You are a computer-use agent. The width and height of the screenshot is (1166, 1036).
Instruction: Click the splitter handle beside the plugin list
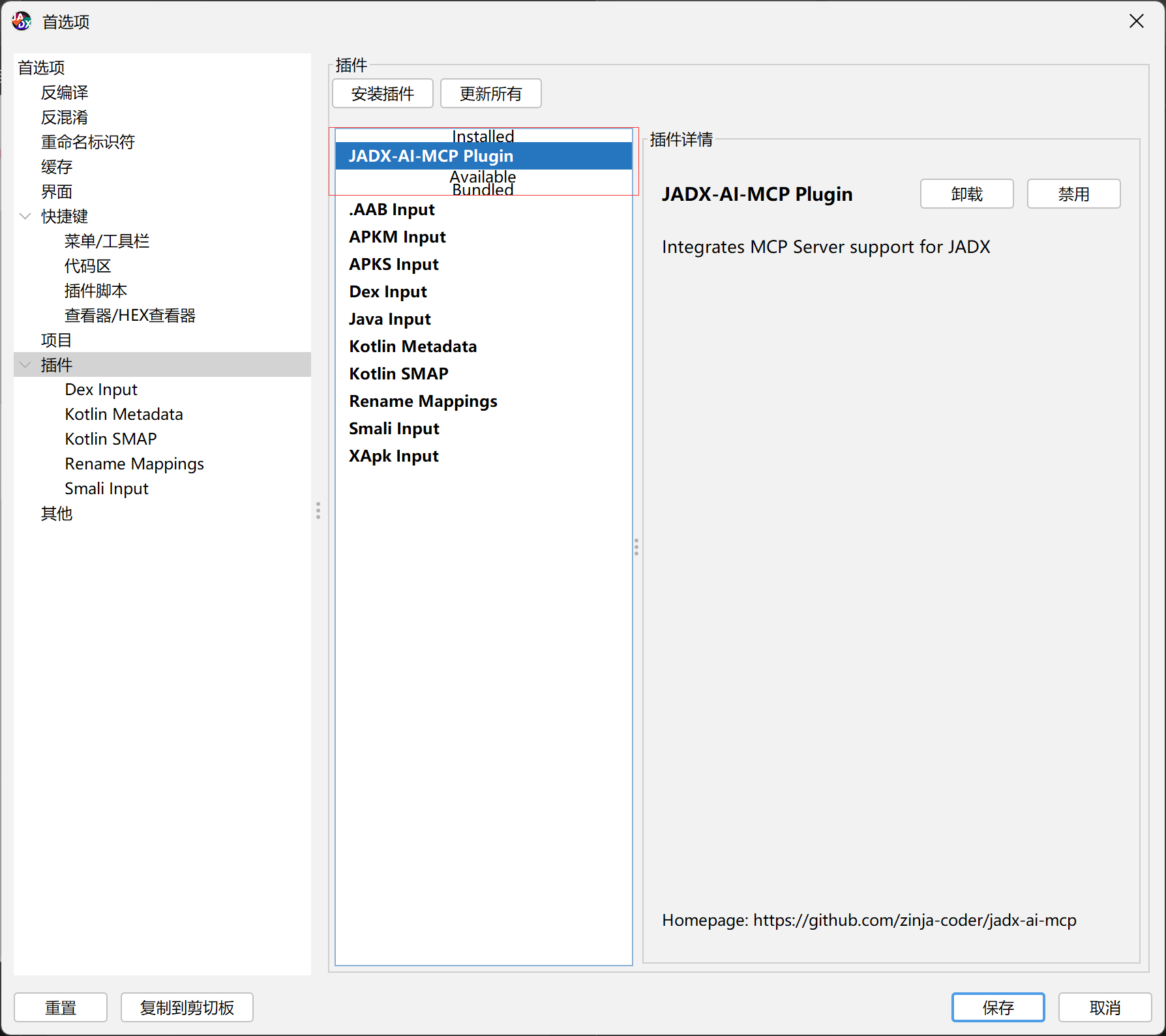click(x=636, y=547)
